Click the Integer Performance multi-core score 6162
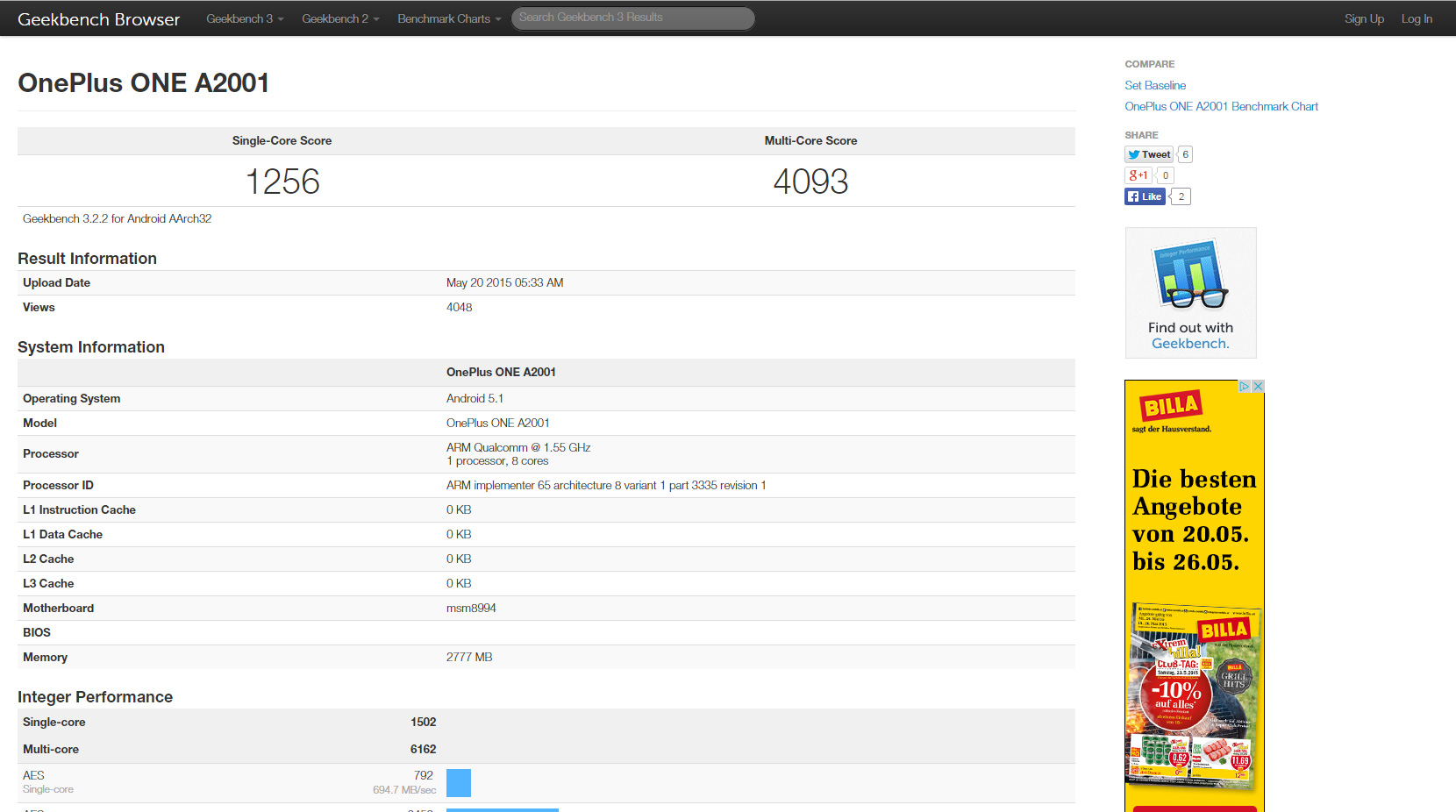The image size is (1456, 812). pos(423,749)
